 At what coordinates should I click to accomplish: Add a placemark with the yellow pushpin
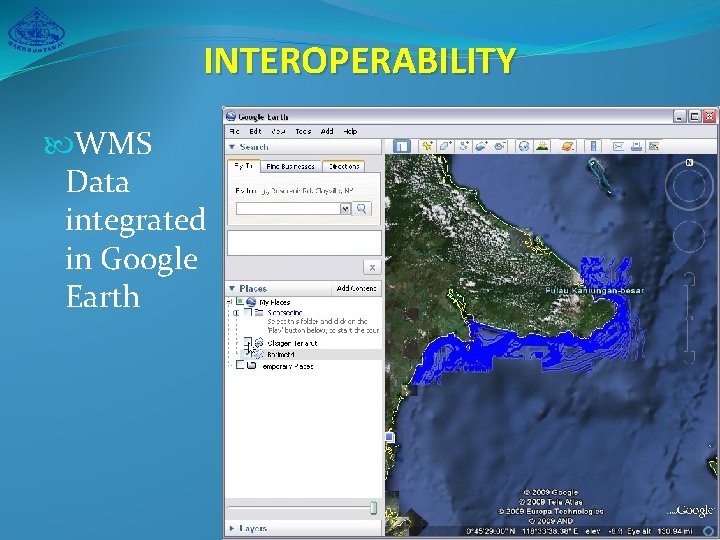click(427, 146)
